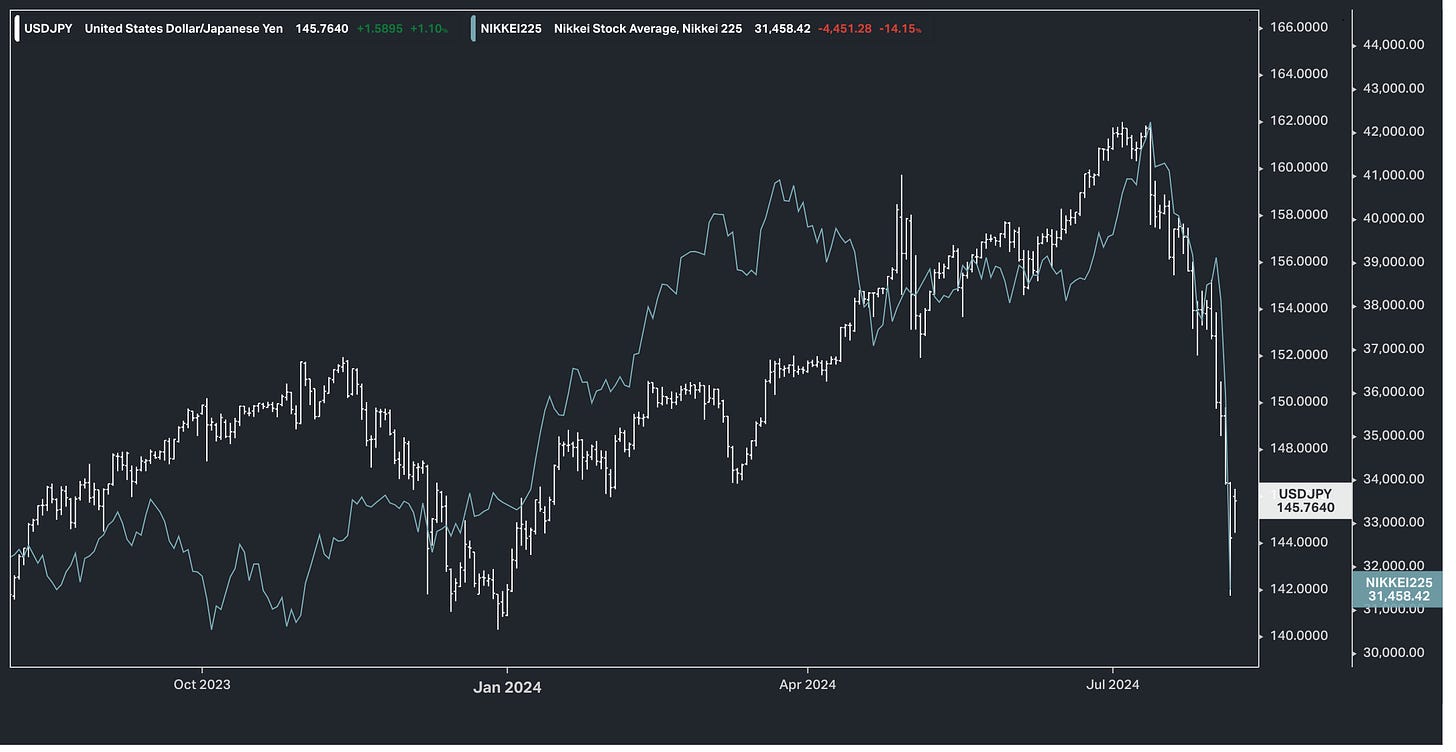Click the Nikkei last value 31,458.42 in legend
Image resolution: width=1456 pixels, height=752 pixels.
tap(781, 29)
